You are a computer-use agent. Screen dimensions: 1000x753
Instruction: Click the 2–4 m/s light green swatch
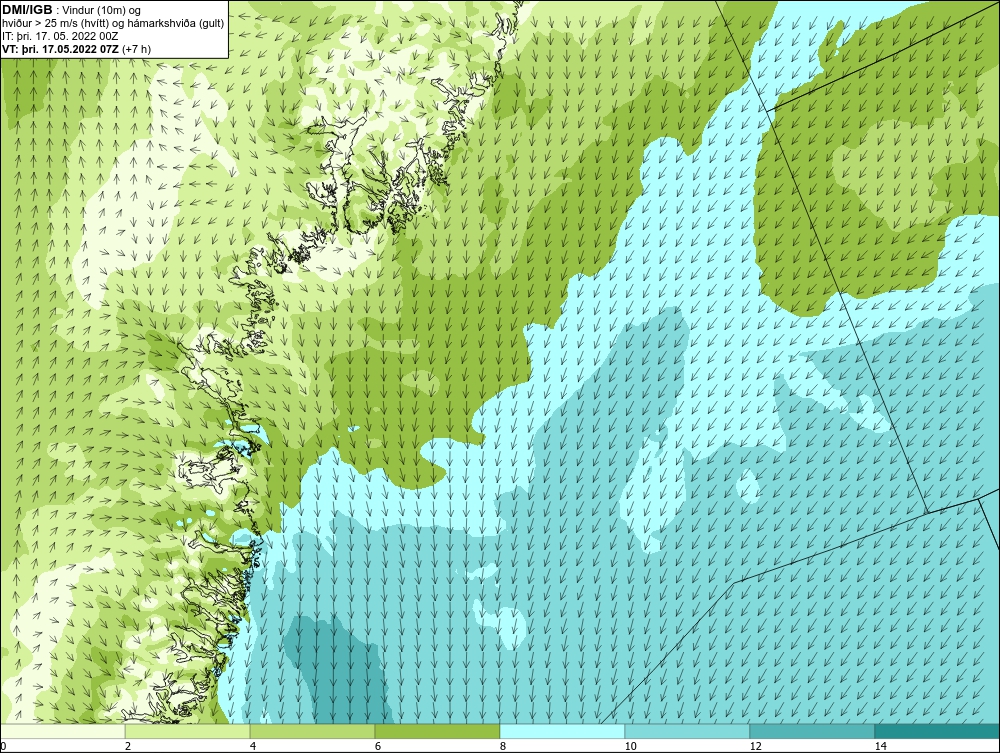pyautogui.click(x=188, y=731)
